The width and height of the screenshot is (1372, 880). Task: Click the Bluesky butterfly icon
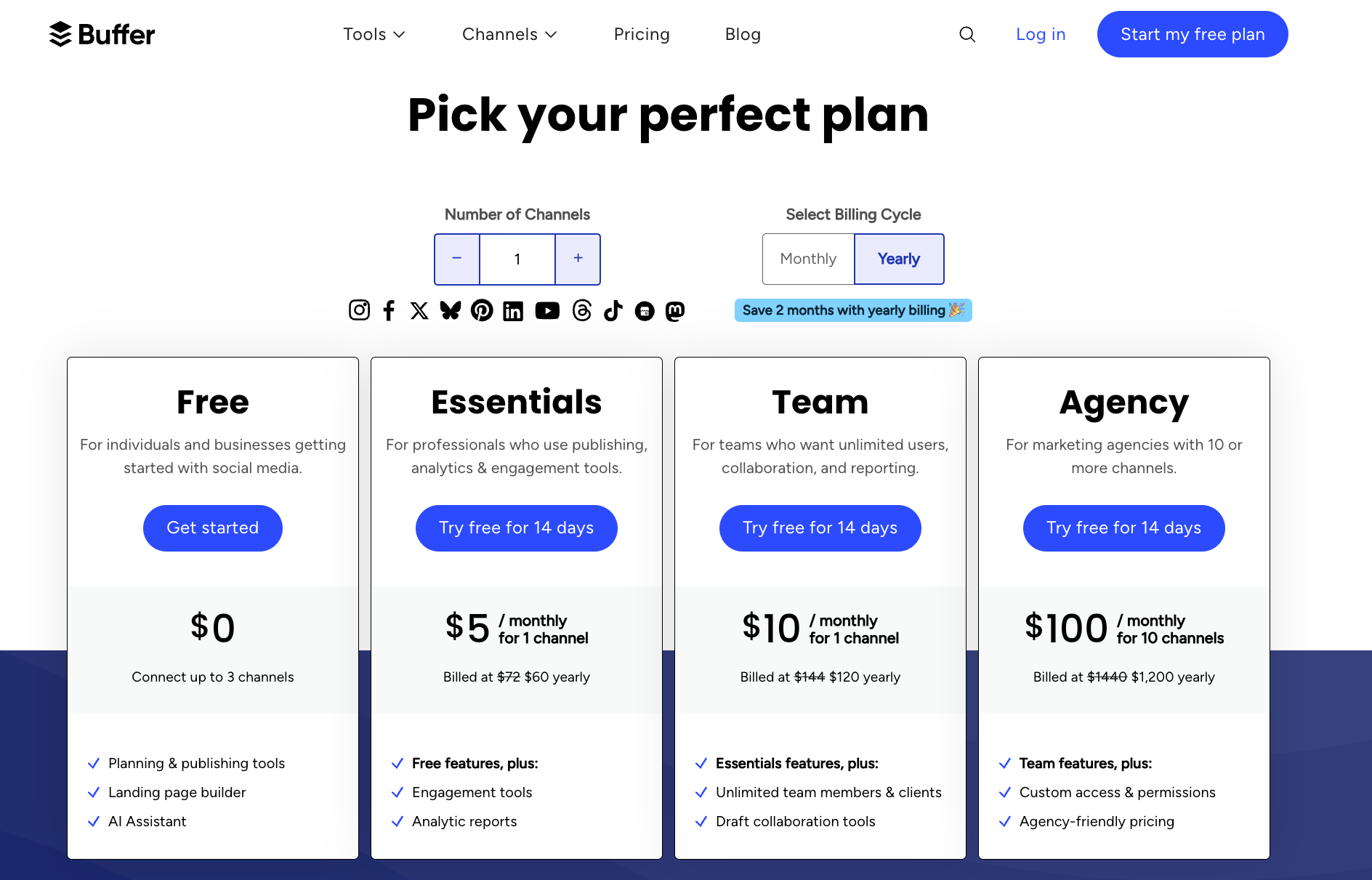click(451, 310)
